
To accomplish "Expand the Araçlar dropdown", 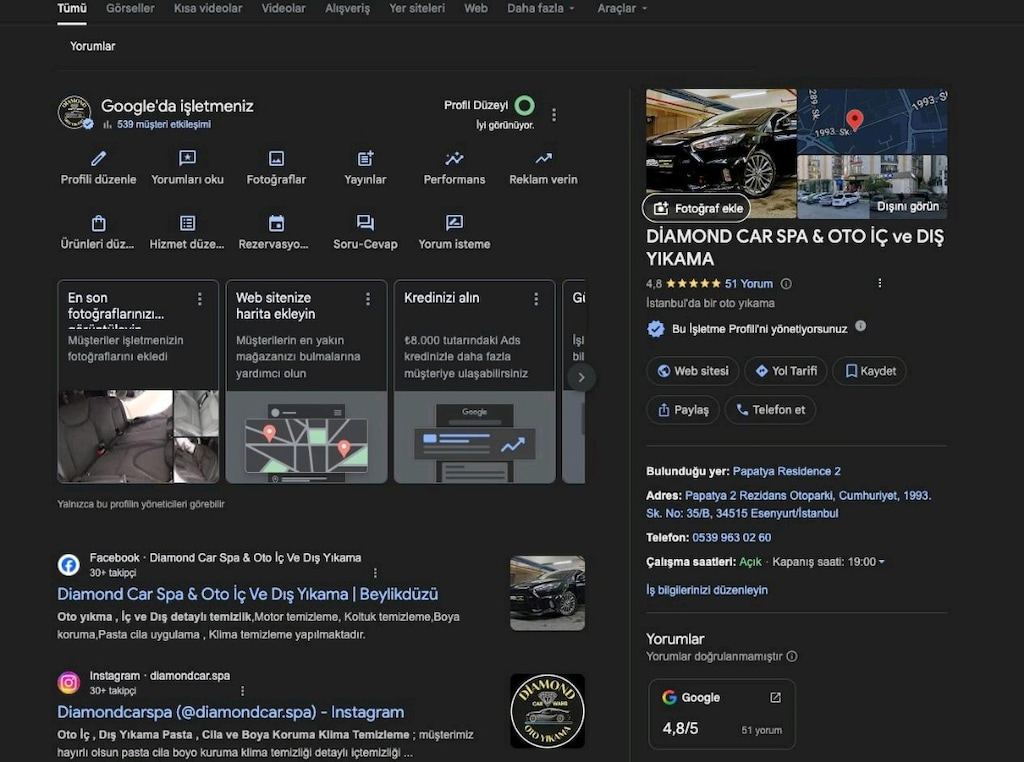I will tap(622, 8).
